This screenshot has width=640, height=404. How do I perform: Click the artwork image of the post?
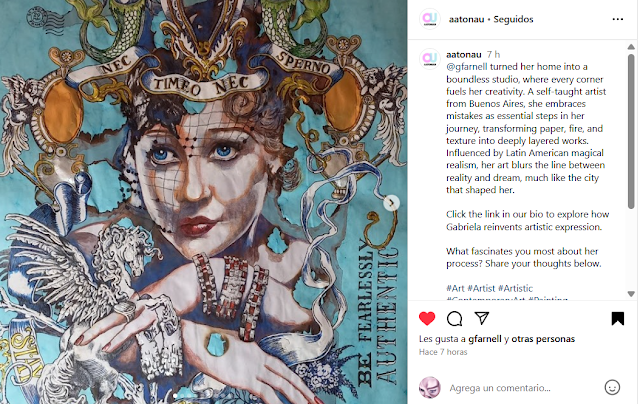(203, 202)
